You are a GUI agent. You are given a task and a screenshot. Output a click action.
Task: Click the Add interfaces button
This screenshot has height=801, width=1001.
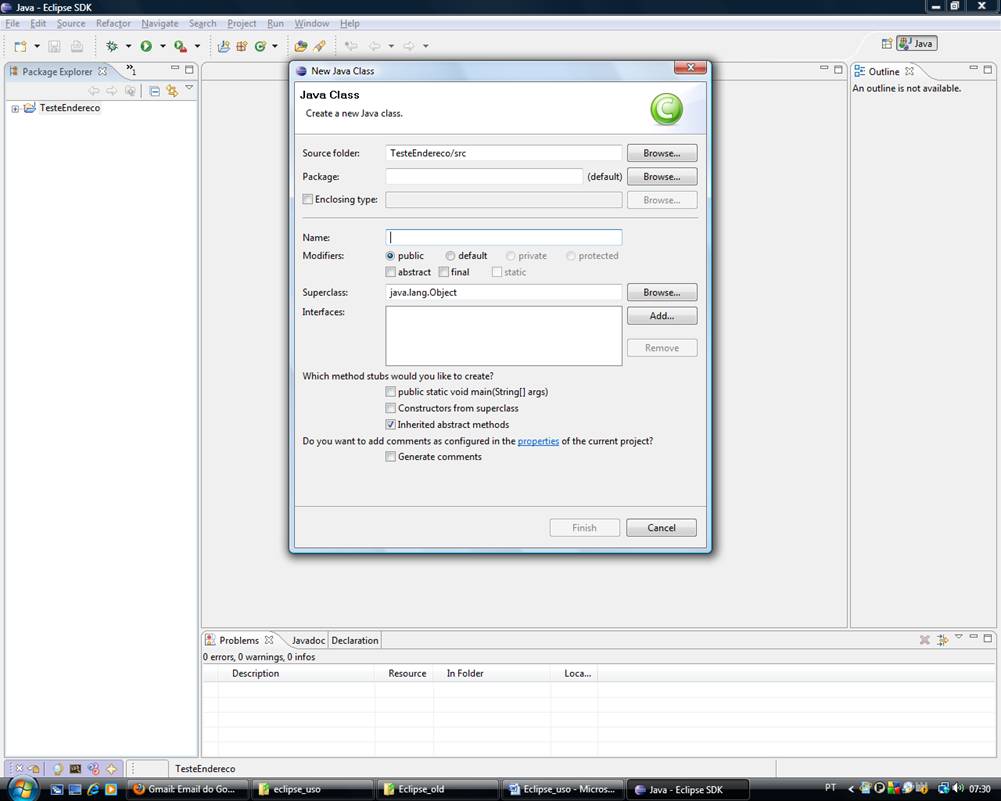(662, 316)
